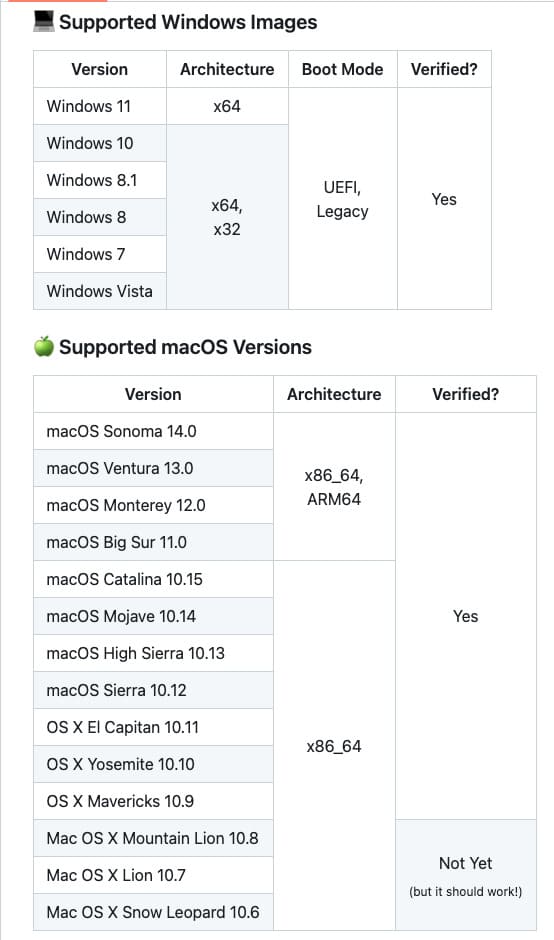Select the macOS Big Sur 11.0 cell
Image resolution: width=554 pixels, height=940 pixels.
[x=153, y=542]
